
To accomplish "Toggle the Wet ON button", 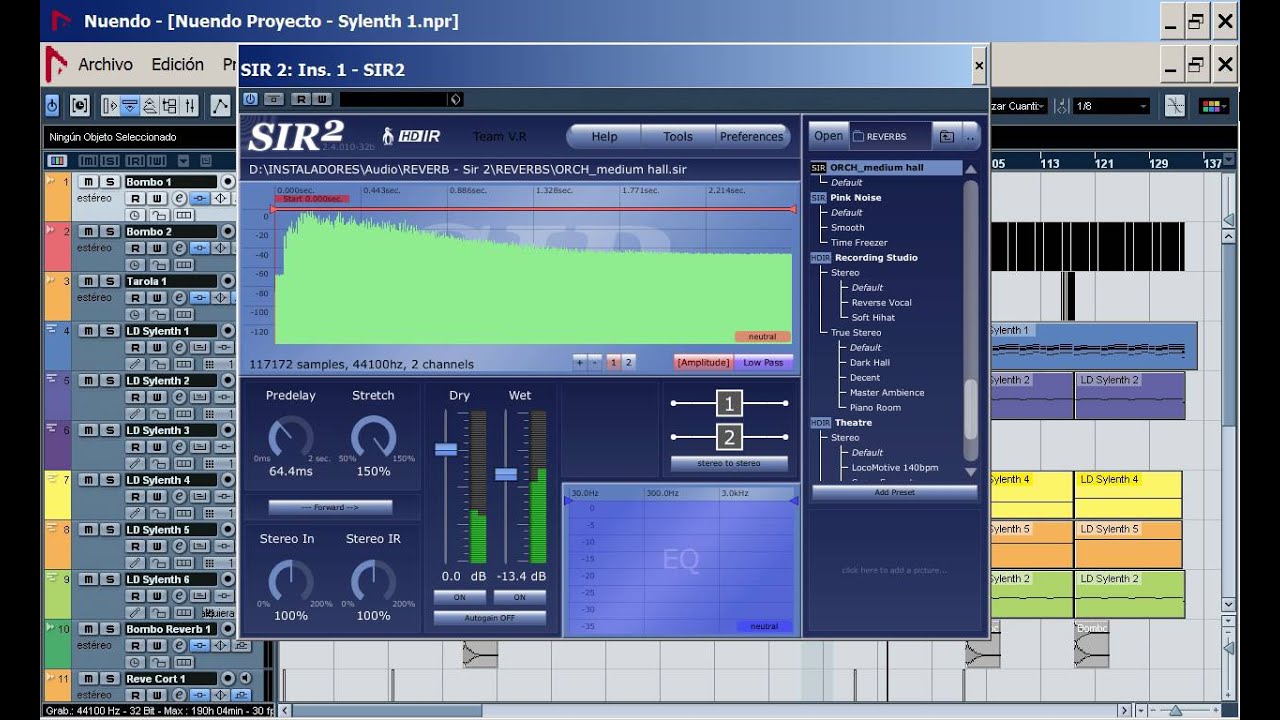I will click(x=519, y=597).
